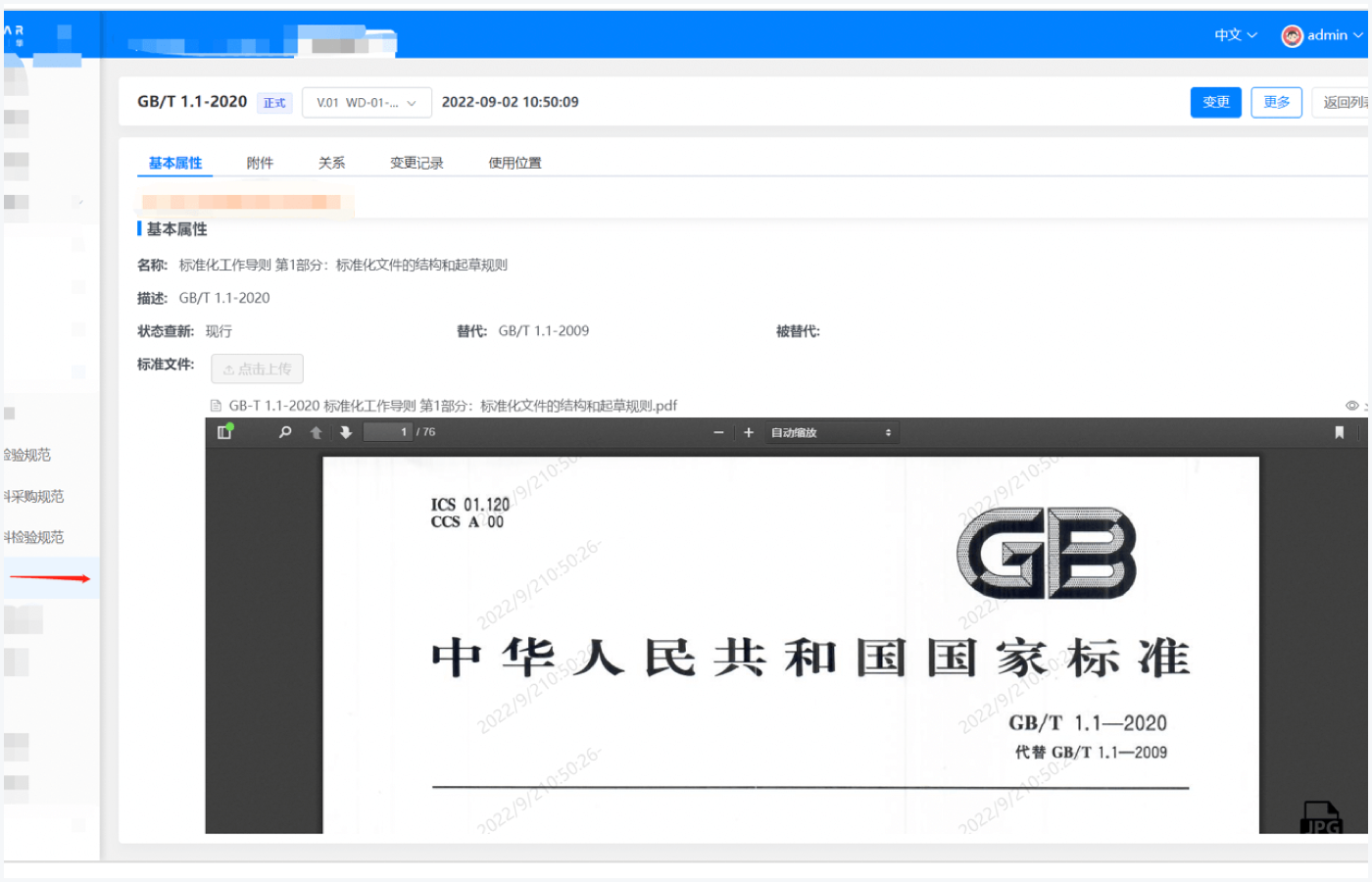Preview the file with eye icon

[x=1351, y=406]
